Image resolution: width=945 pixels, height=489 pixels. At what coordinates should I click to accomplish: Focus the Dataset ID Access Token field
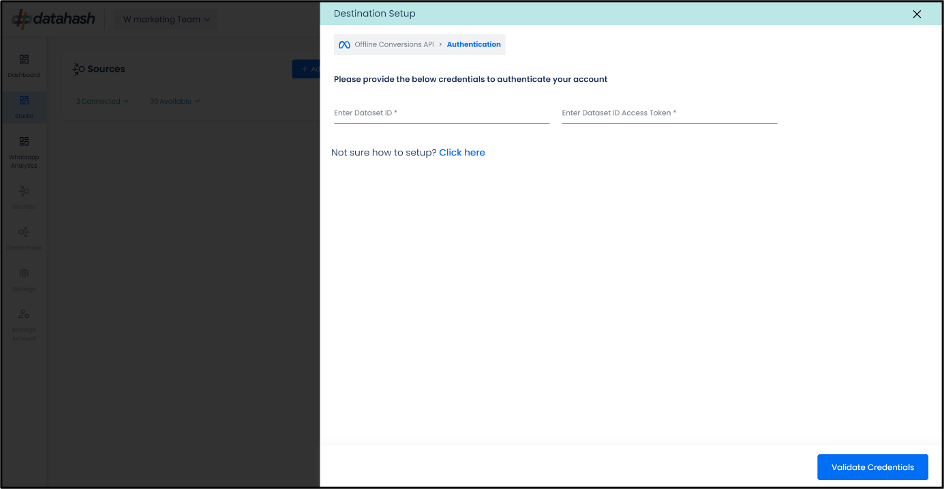[x=670, y=113]
